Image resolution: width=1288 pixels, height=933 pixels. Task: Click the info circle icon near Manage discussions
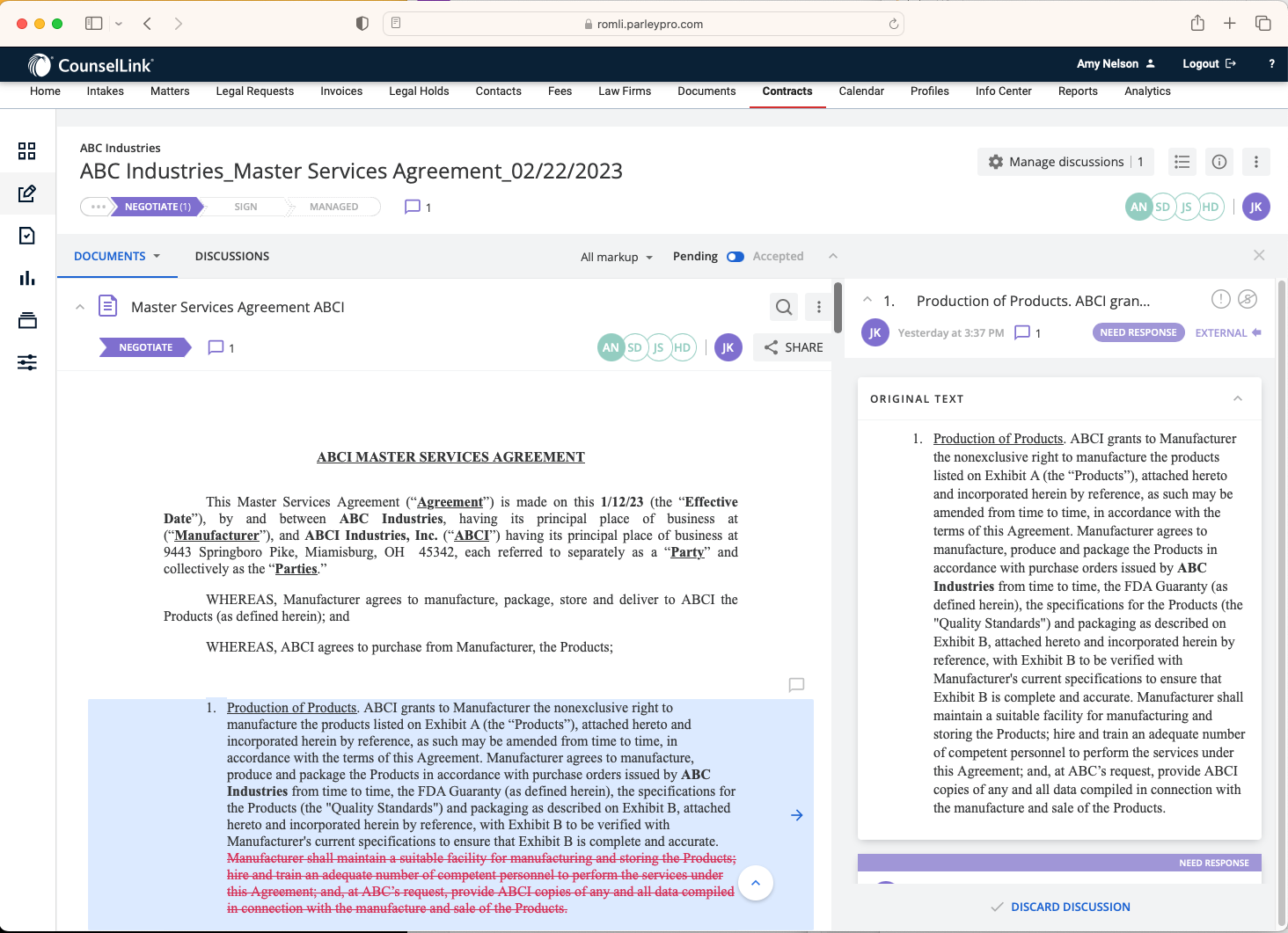(x=1219, y=162)
